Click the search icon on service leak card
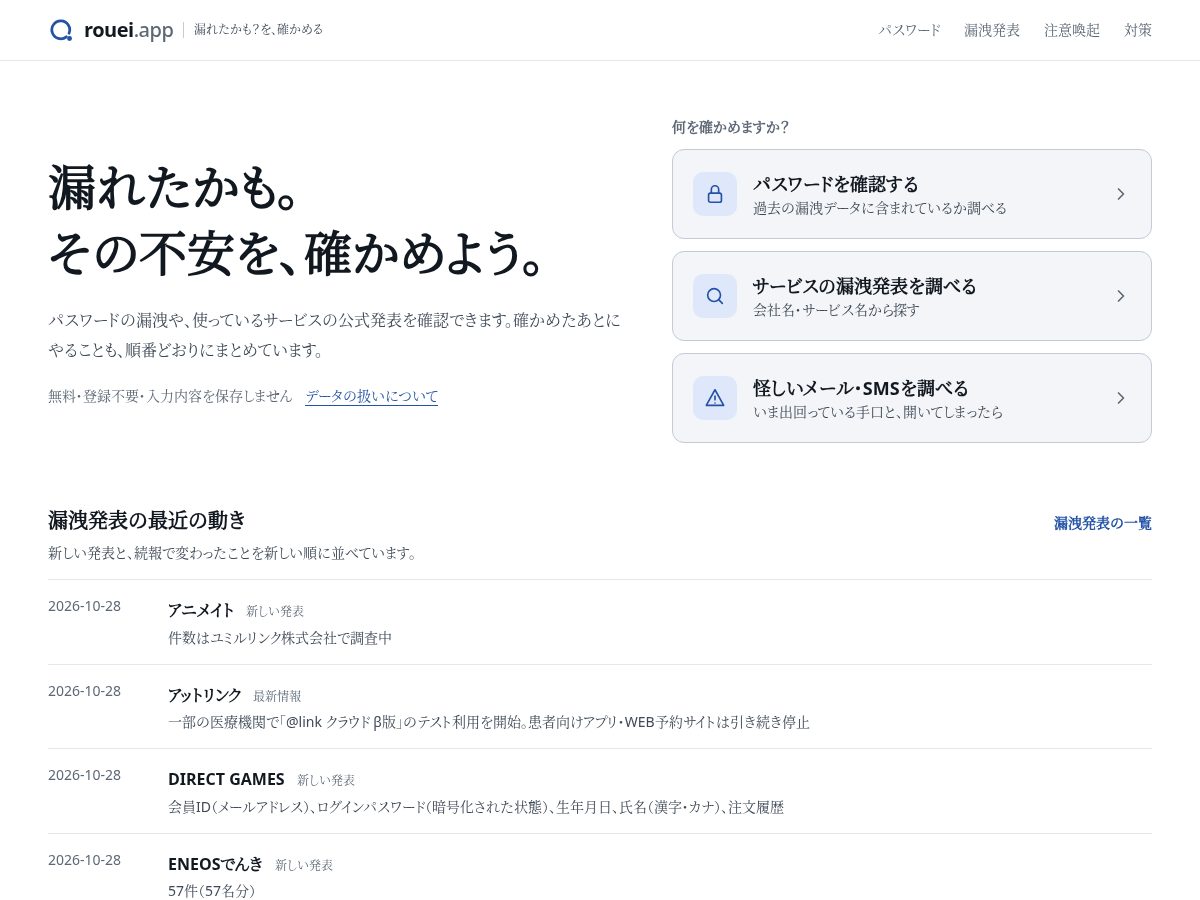 (x=715, y=296)
